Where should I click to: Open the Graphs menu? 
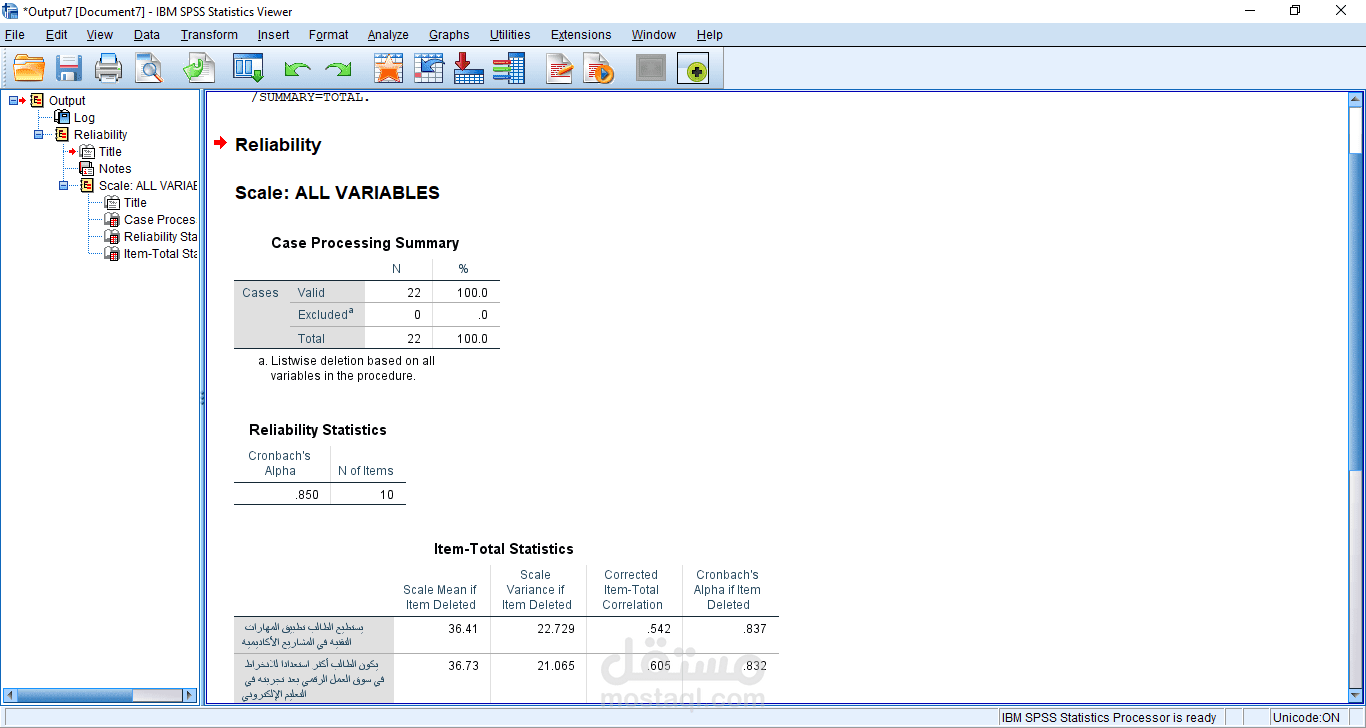[449, 35]
